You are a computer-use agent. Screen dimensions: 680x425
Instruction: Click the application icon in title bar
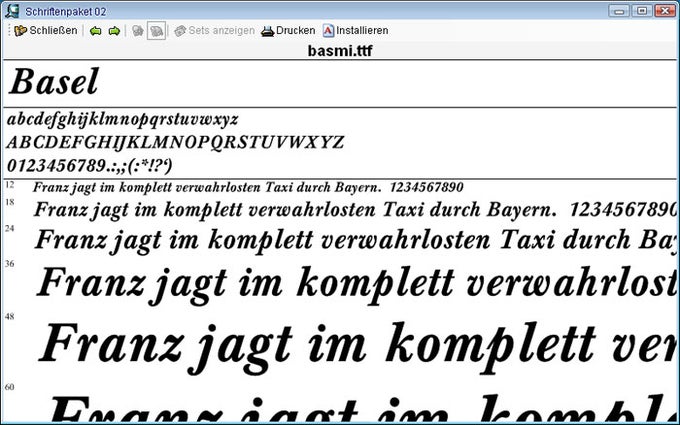(x=12, y=11)
